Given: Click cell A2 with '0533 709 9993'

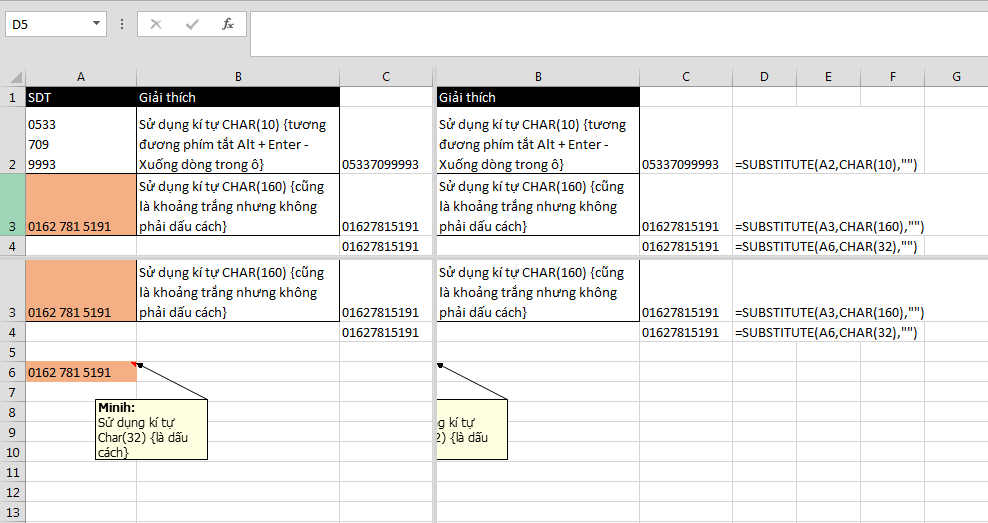Looking at the screenshot, I should click(x=81, y=140).
